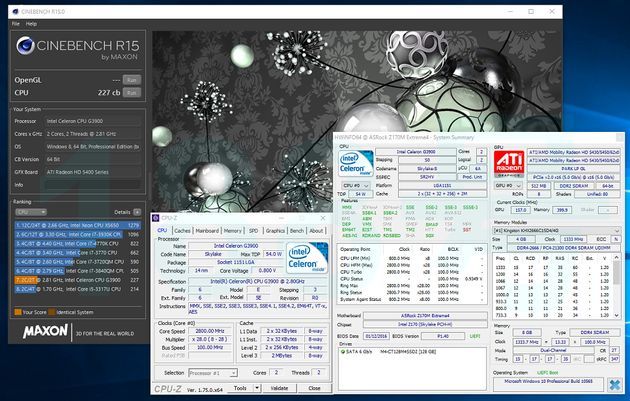Click the SATA drive status icon
The image size is (630, 401).
coord(343,352)
